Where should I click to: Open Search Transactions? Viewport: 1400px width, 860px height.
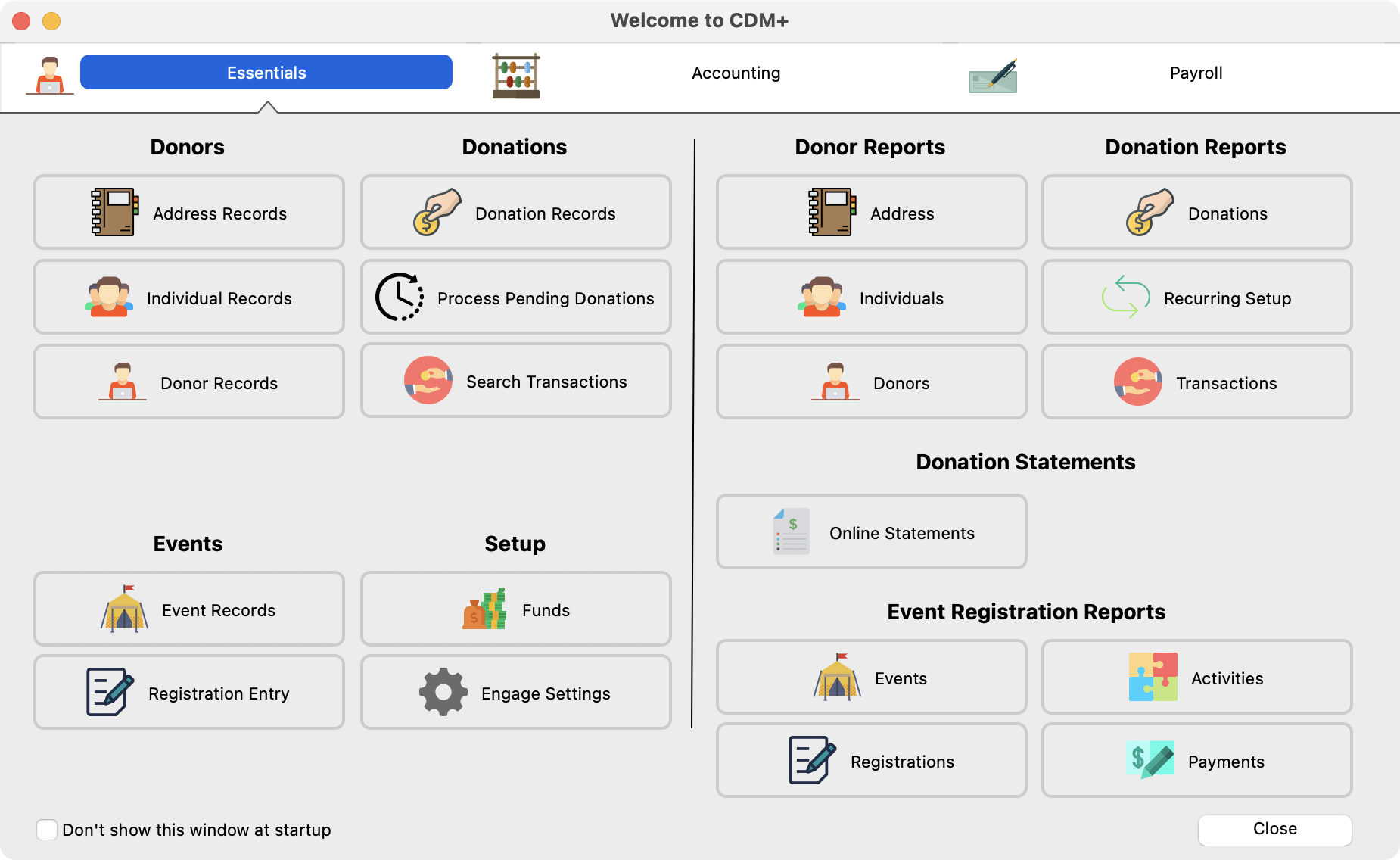(515, 381)
